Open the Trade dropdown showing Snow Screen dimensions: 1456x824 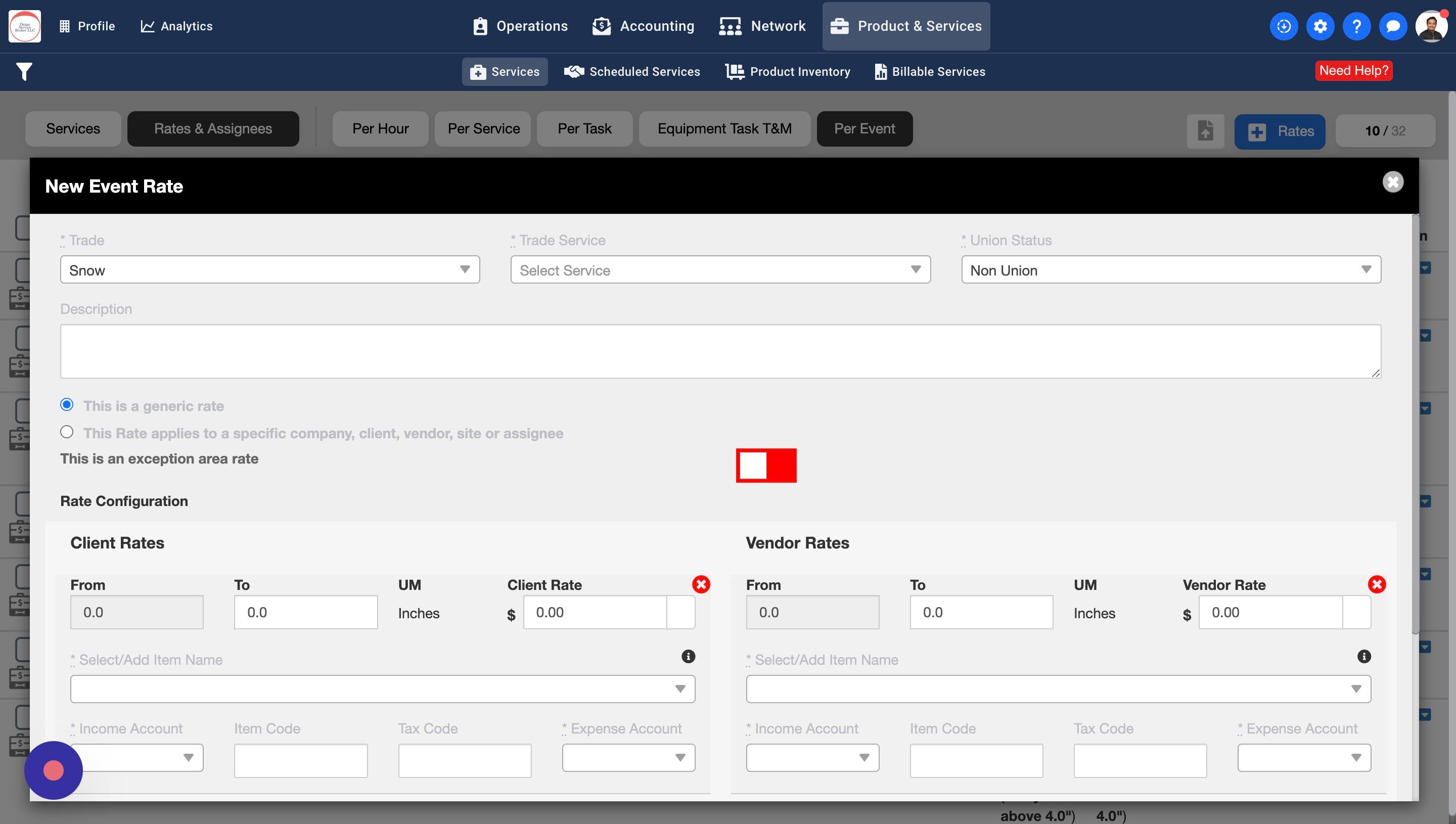(x=269, y=270)
